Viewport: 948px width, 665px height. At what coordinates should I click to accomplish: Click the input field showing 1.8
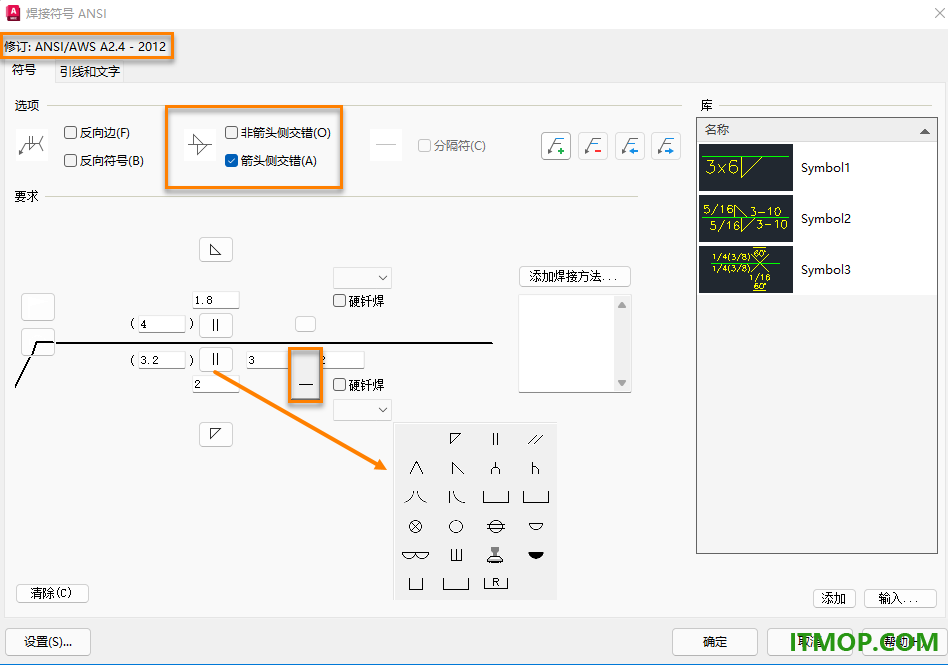click(x=216, y=300)
